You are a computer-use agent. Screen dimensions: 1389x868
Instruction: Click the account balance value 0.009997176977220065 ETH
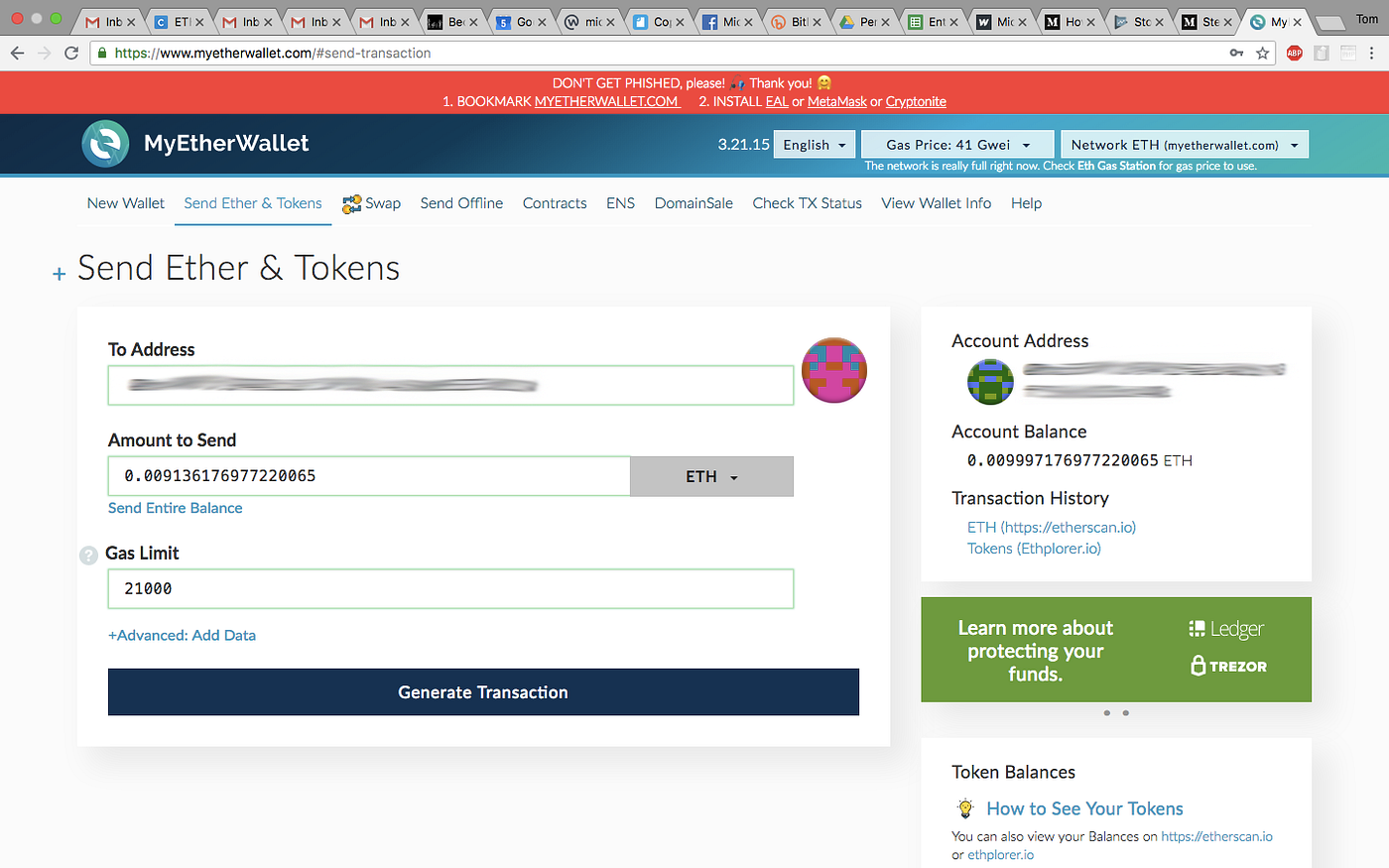(x=1079, y=460)
